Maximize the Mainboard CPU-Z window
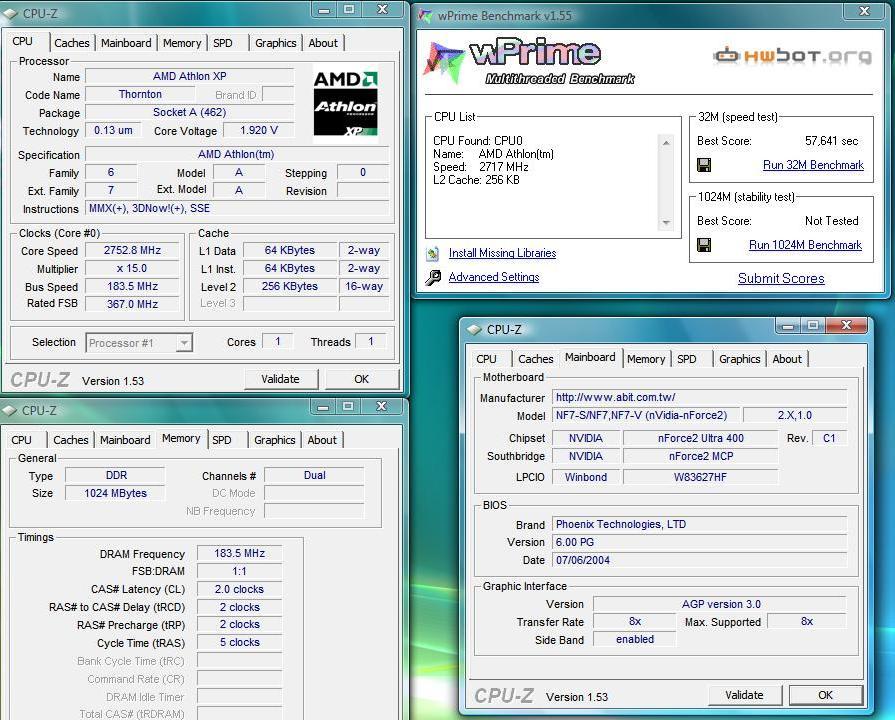 pos(813,325)
